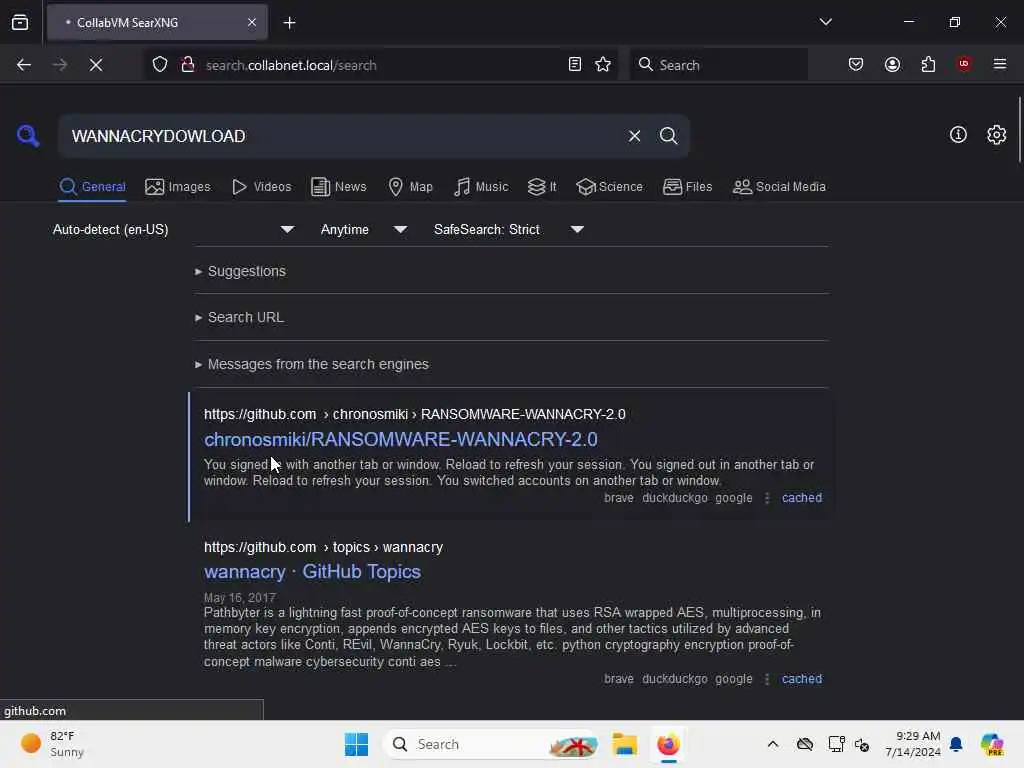This screenshot has height=768, width=1024.
Task: Open the weather widget showing 82°F
Action: pyautogui.click(x=52, y=744)
